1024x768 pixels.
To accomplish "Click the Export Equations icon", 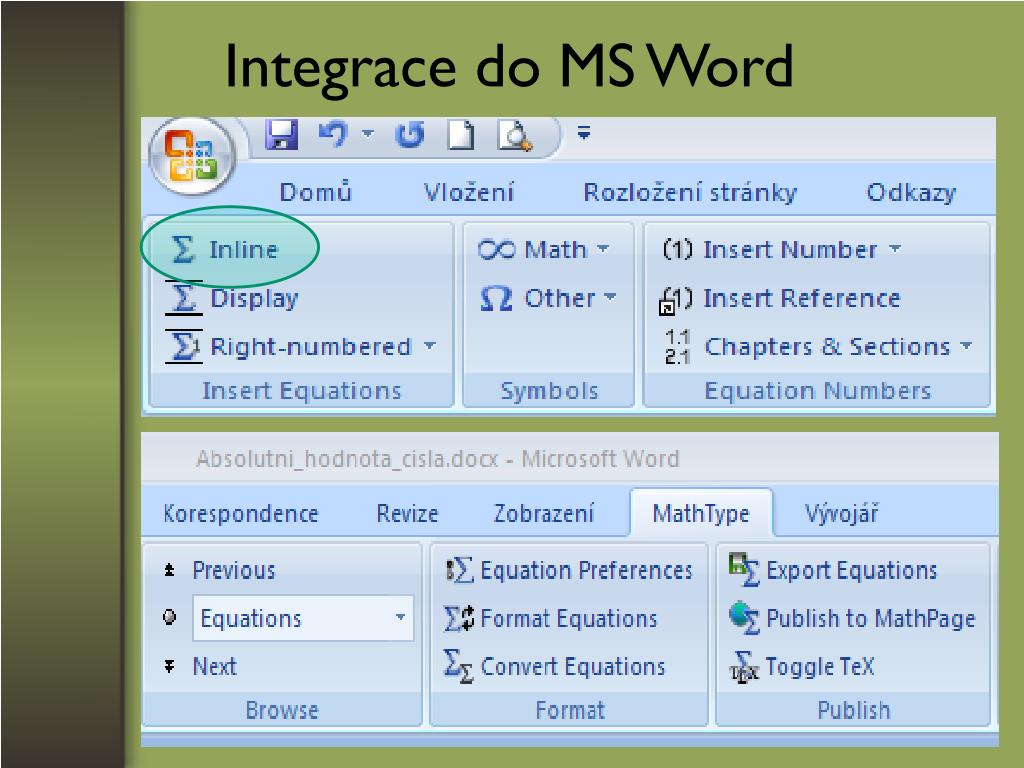I will pyautogui.click(x=744, y=570).
